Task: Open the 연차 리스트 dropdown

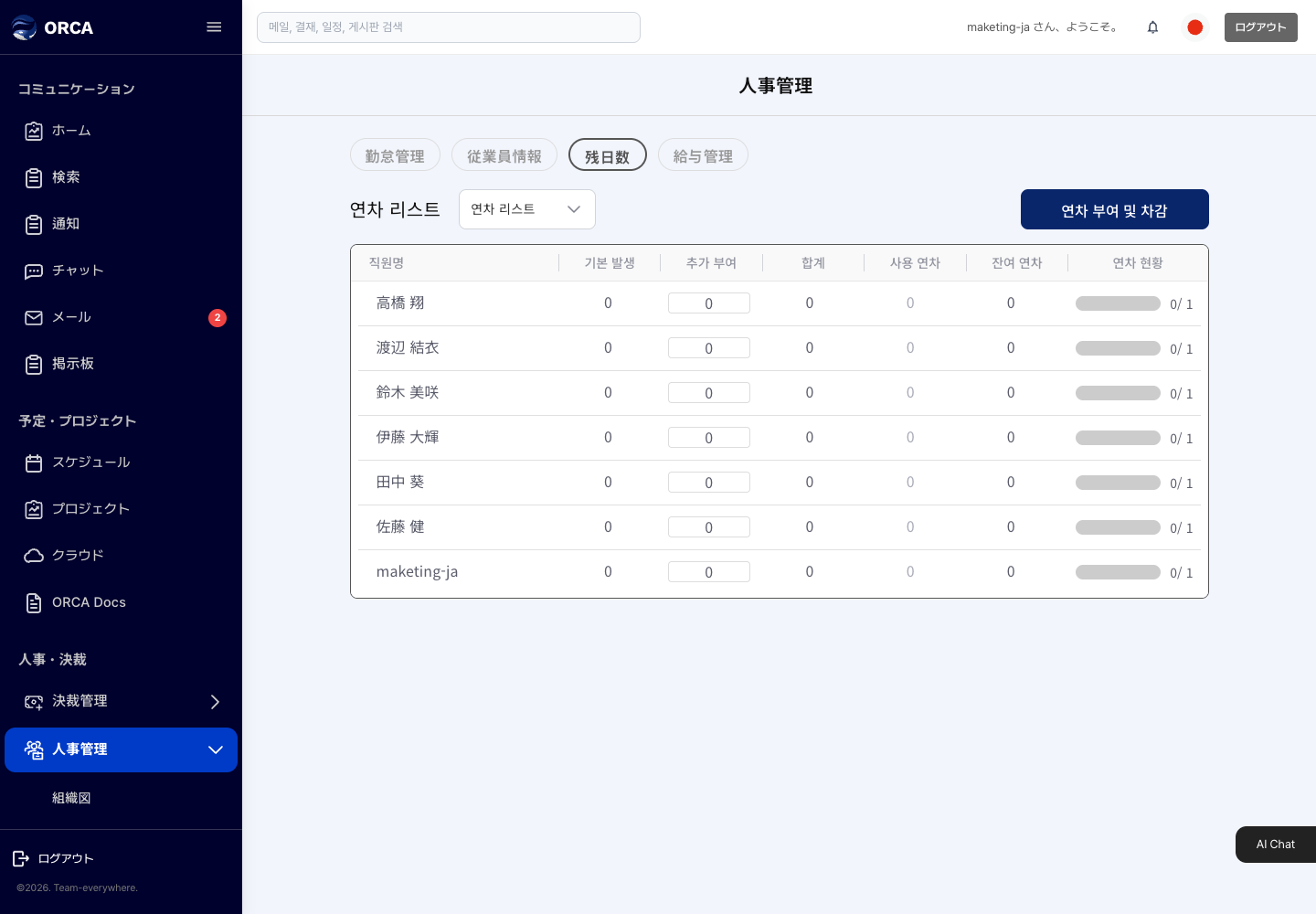Action: point(527,209)
